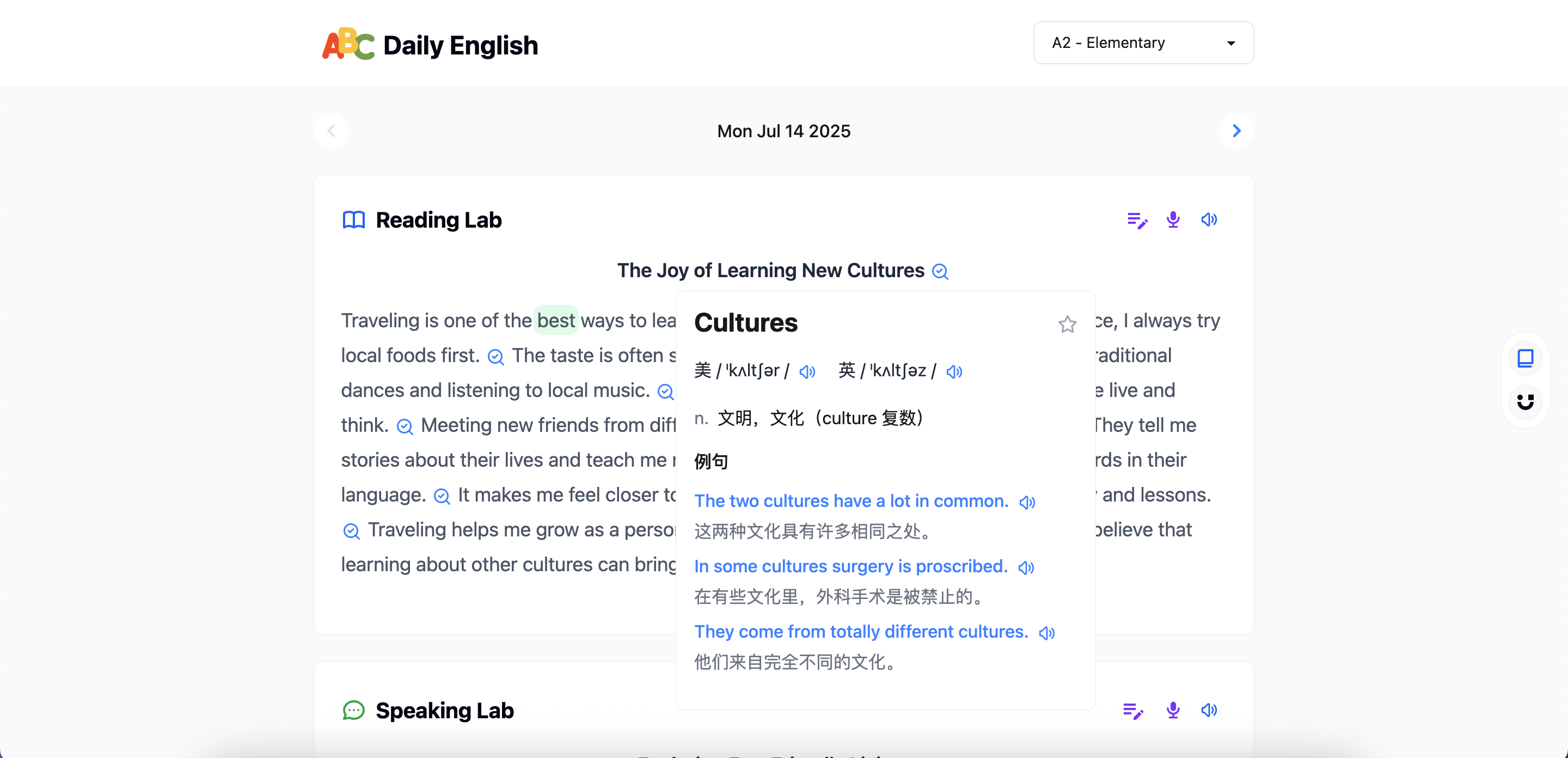Screen dimensions: 1568x758
Task: Click sentence 'They come from totally different cultures.'
Action: coord(861,631)
